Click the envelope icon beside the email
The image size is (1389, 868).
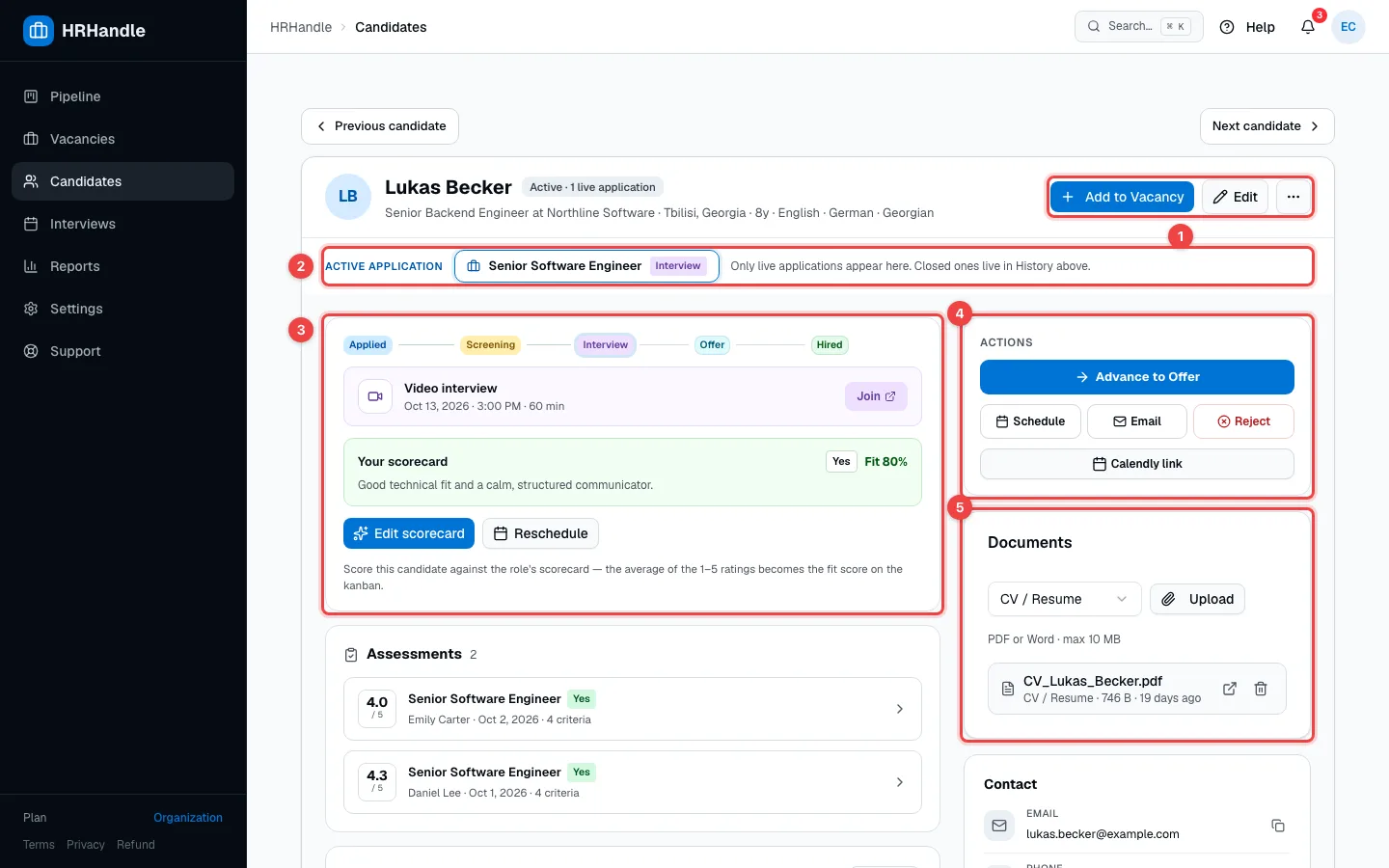999,826
